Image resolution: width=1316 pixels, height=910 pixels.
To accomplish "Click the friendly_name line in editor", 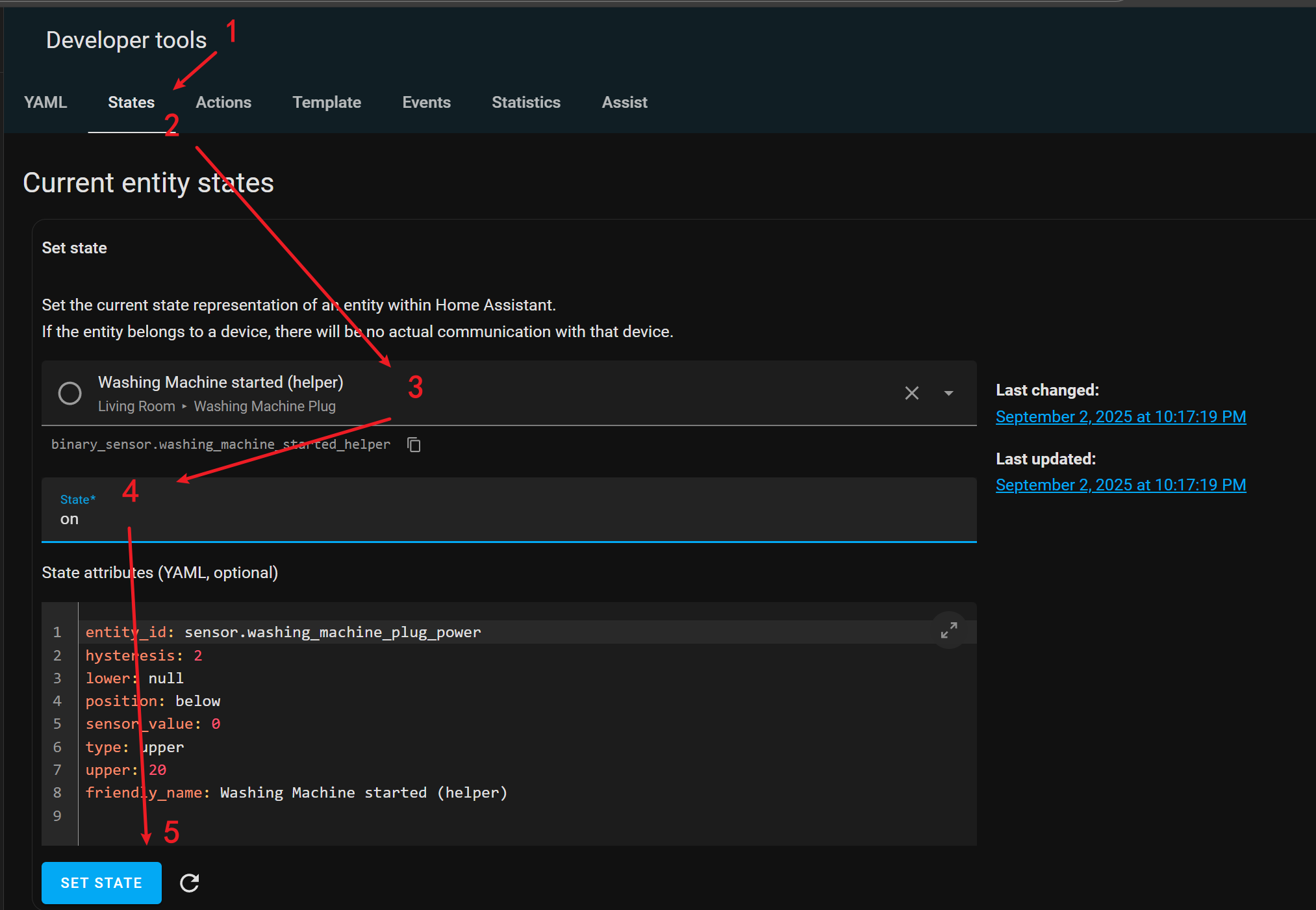I will click(x=296, y=792).
